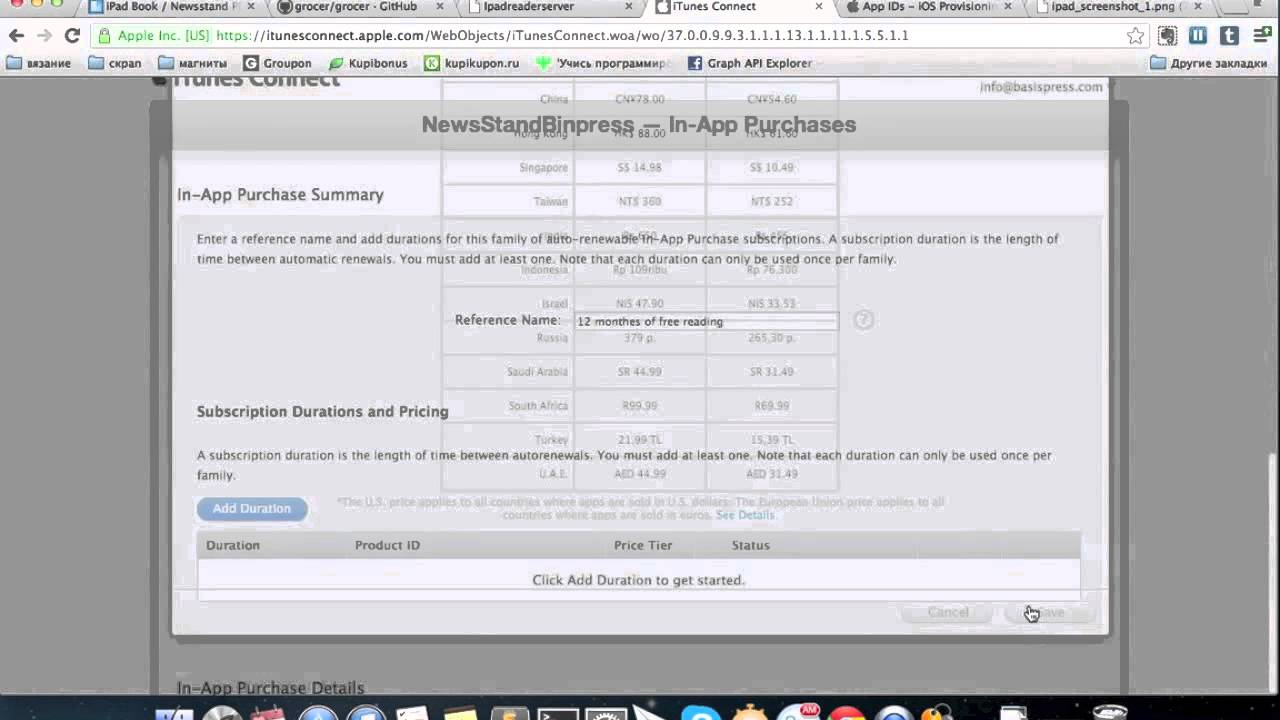
Task: Click the question mark help icon by Reference Name
Action: [x=863, y=320]
